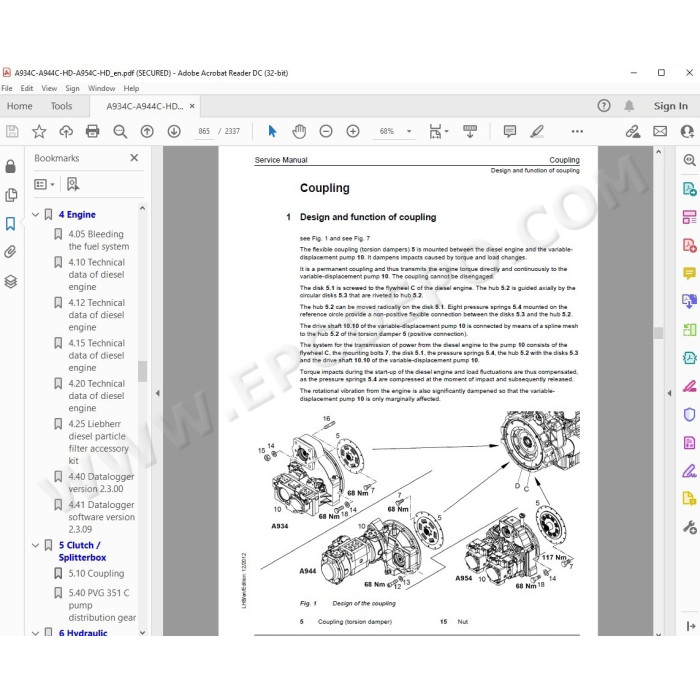Open the Window menu

[101, 88]
